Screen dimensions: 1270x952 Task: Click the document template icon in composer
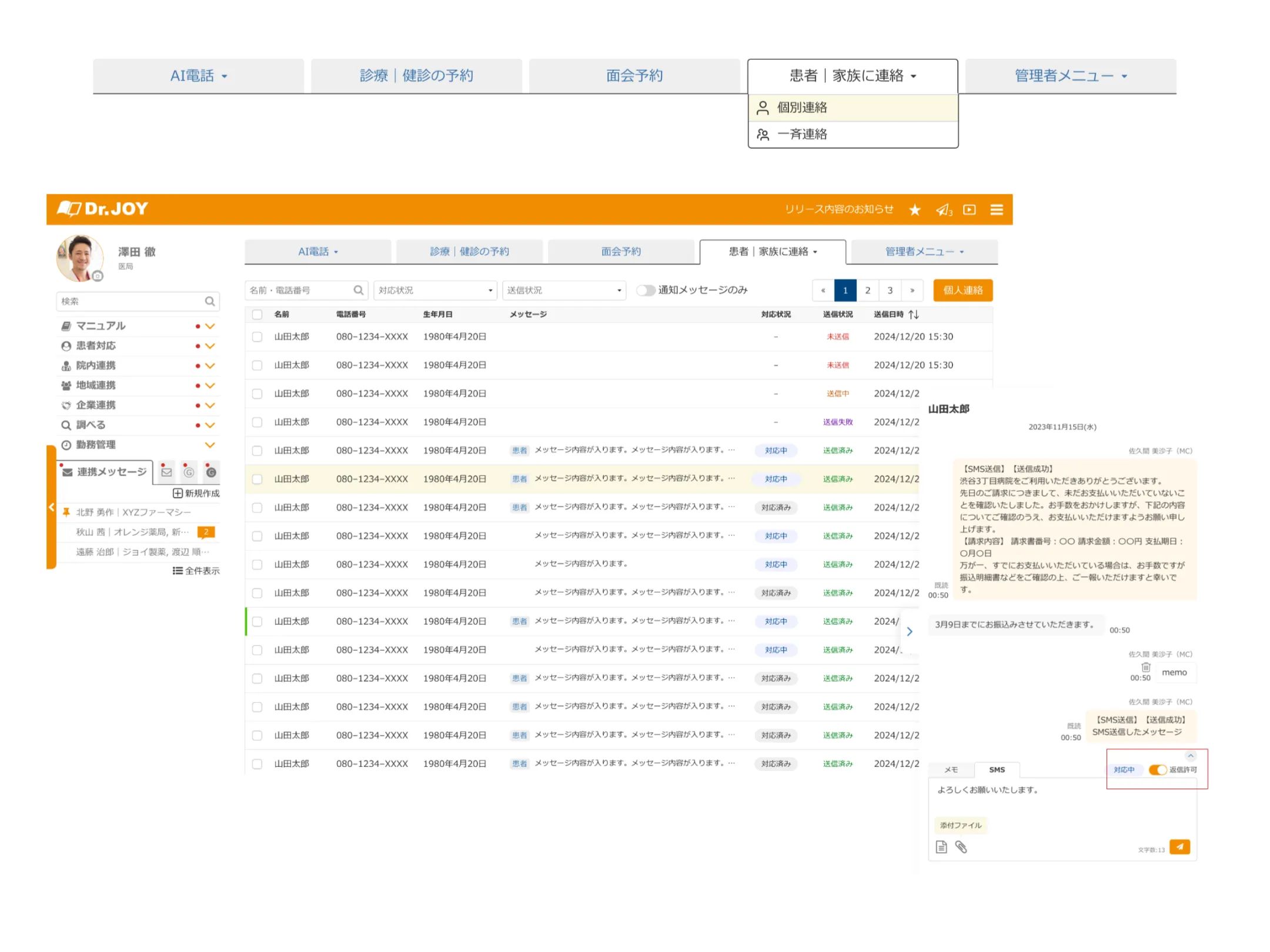pyautogui.click(x=941, y=847)
